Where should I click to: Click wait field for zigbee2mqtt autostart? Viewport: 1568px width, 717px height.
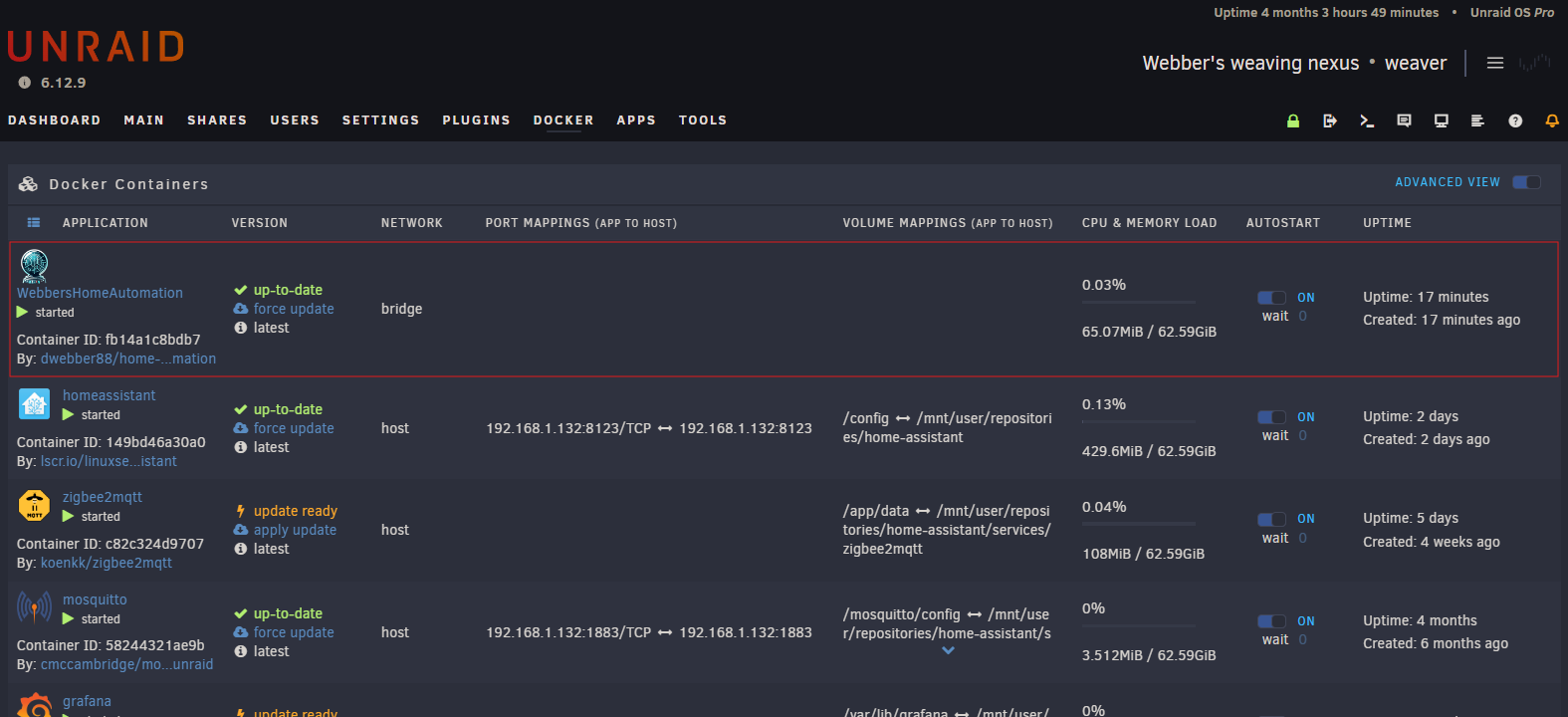coord(1304,538)
